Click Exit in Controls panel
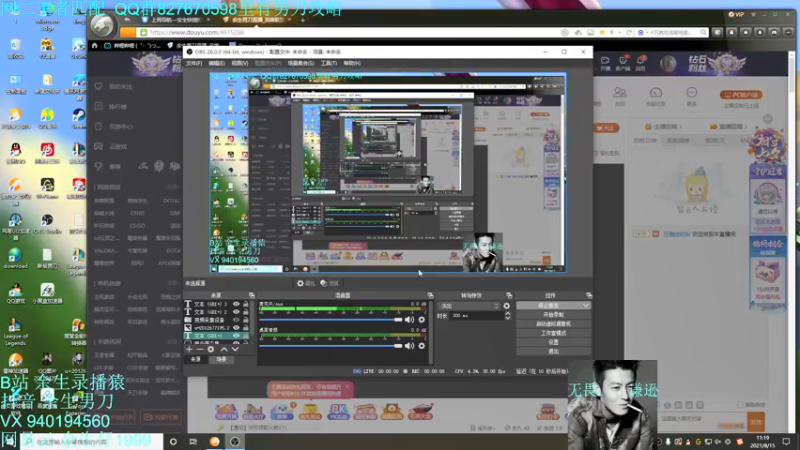This screenshot has width=800, height=450. click(x=554, y=352)
